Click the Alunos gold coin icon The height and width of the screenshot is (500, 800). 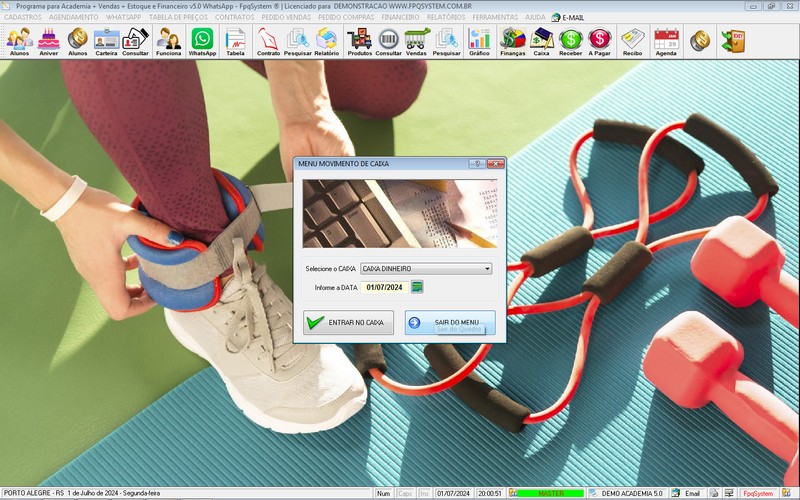click(x=78, y=42)
